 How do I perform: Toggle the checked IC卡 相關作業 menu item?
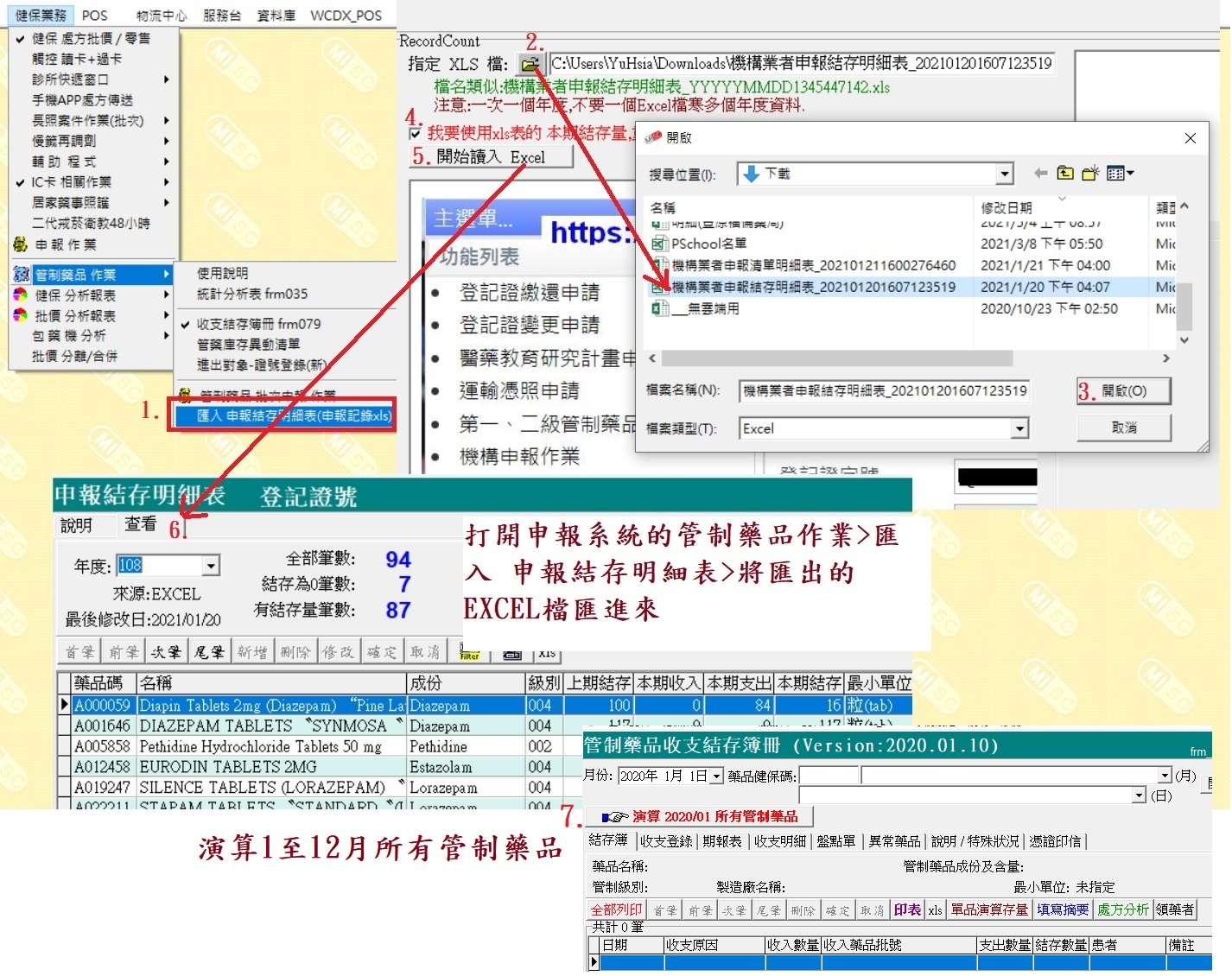click(x=91, y=182)
